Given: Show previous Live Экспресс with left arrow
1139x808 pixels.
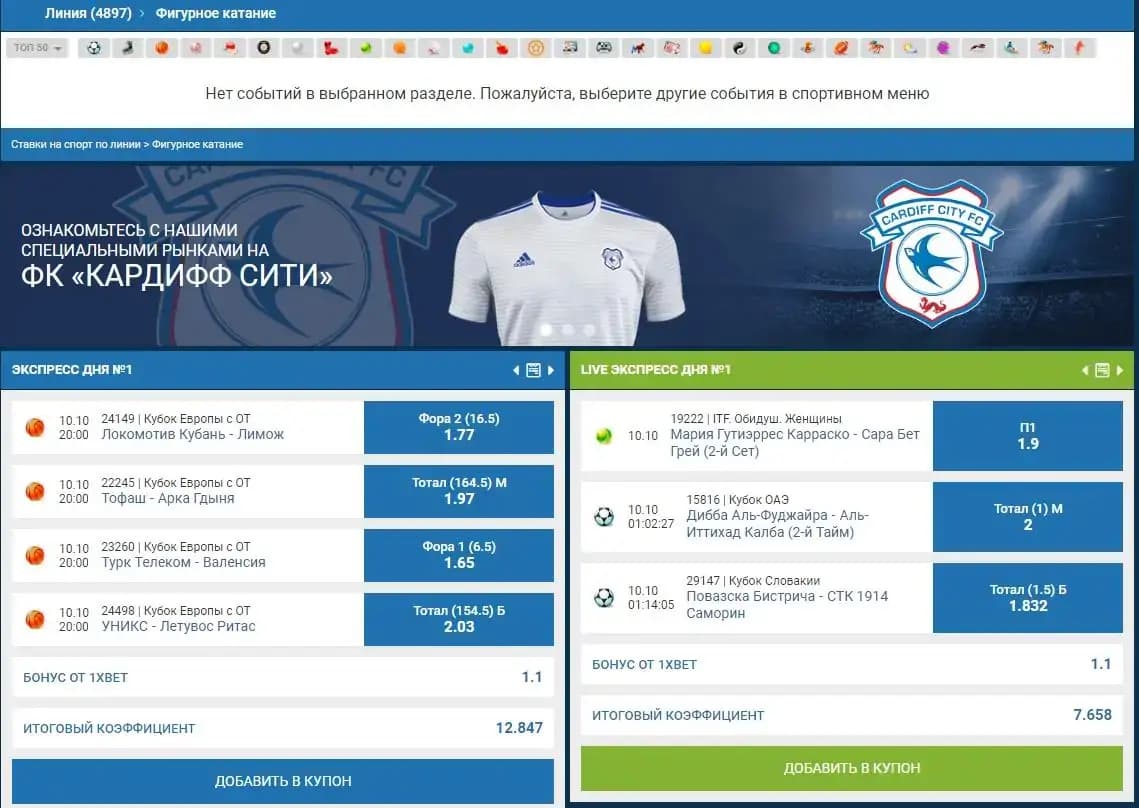Looking at the screenshot, I should (1085, 370).
